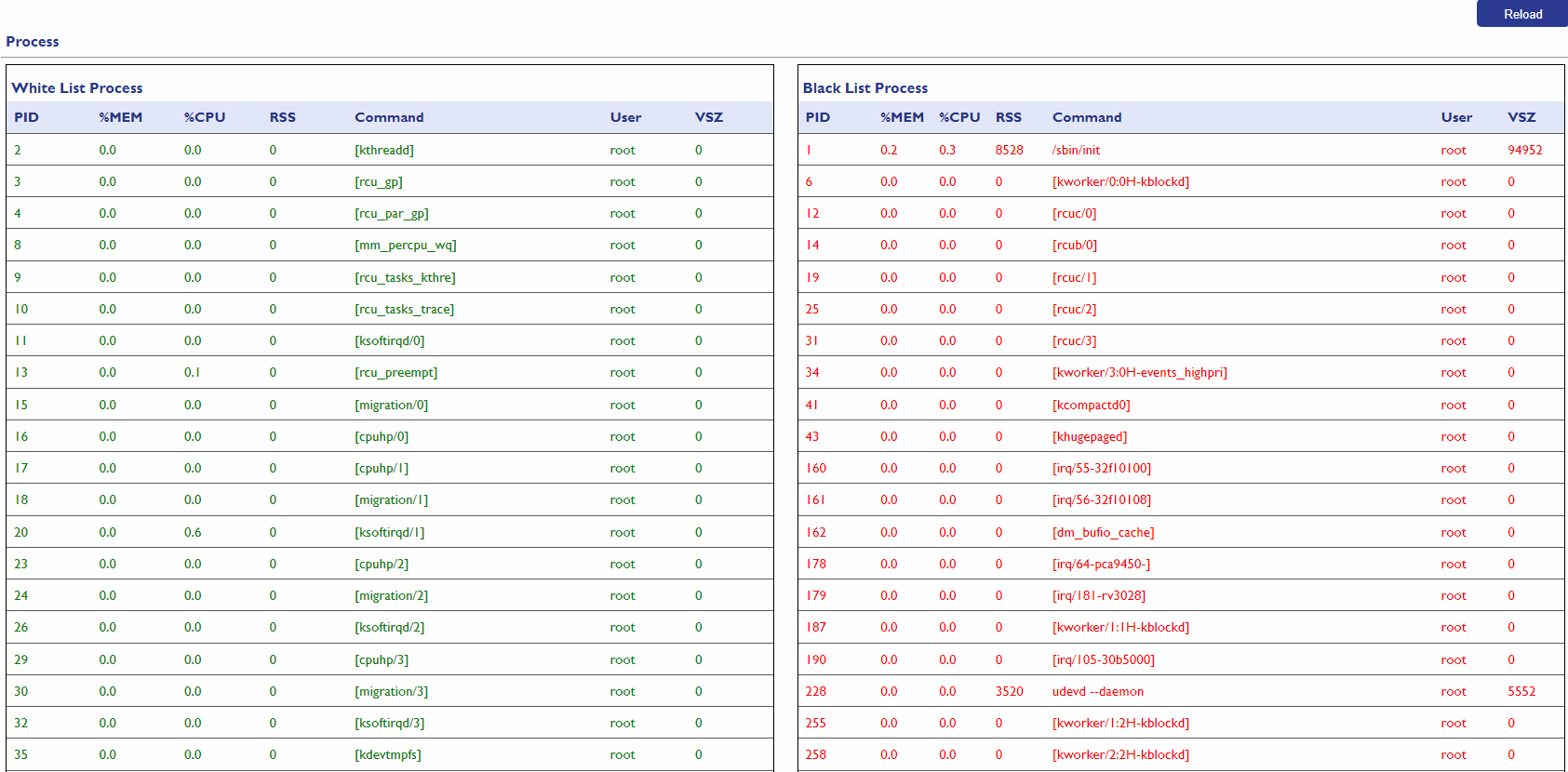The width and height of the screenshot is (1568, 772).
Task: Select the PID header in Black List table
Action: [x=818, y=117]
